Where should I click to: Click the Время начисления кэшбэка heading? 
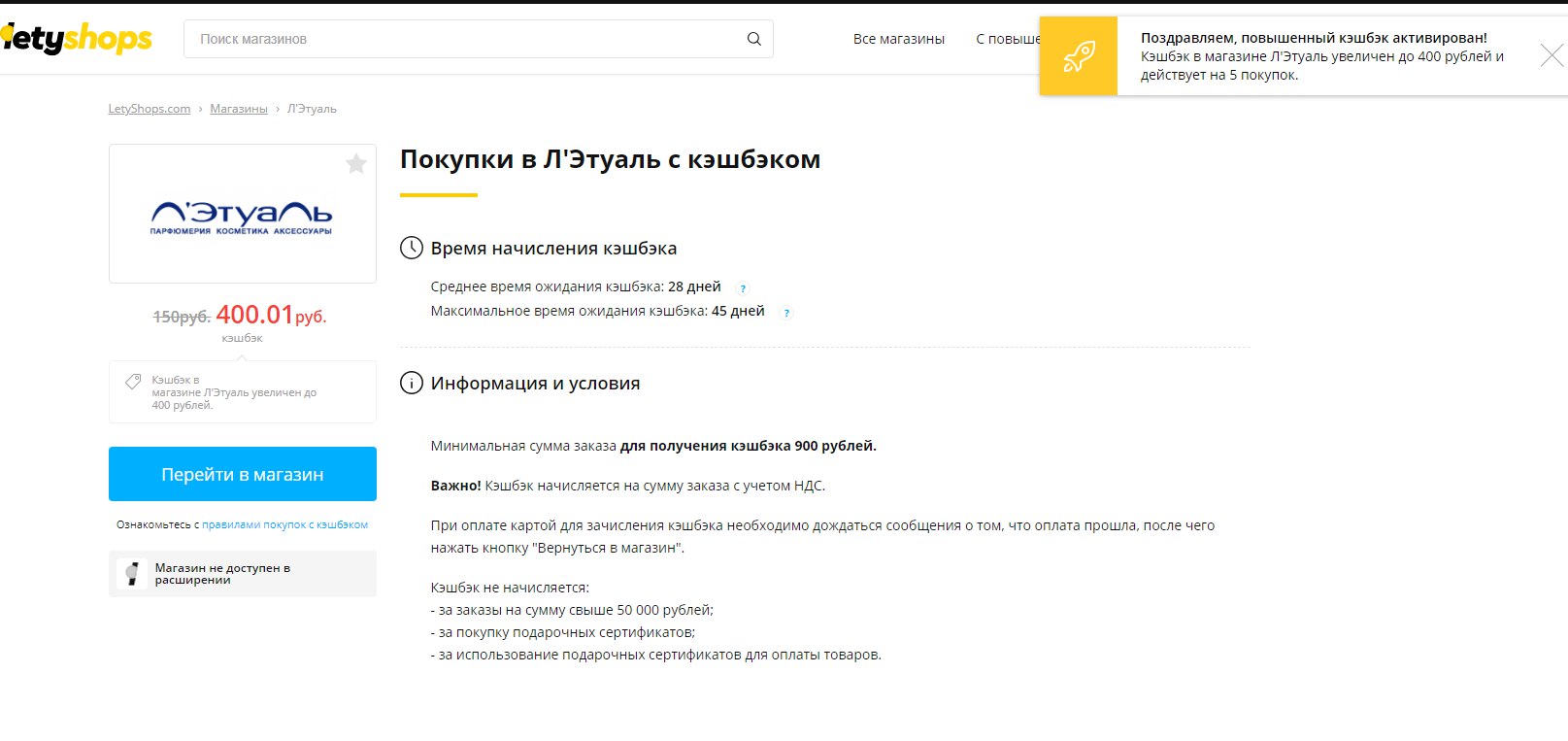553,249
